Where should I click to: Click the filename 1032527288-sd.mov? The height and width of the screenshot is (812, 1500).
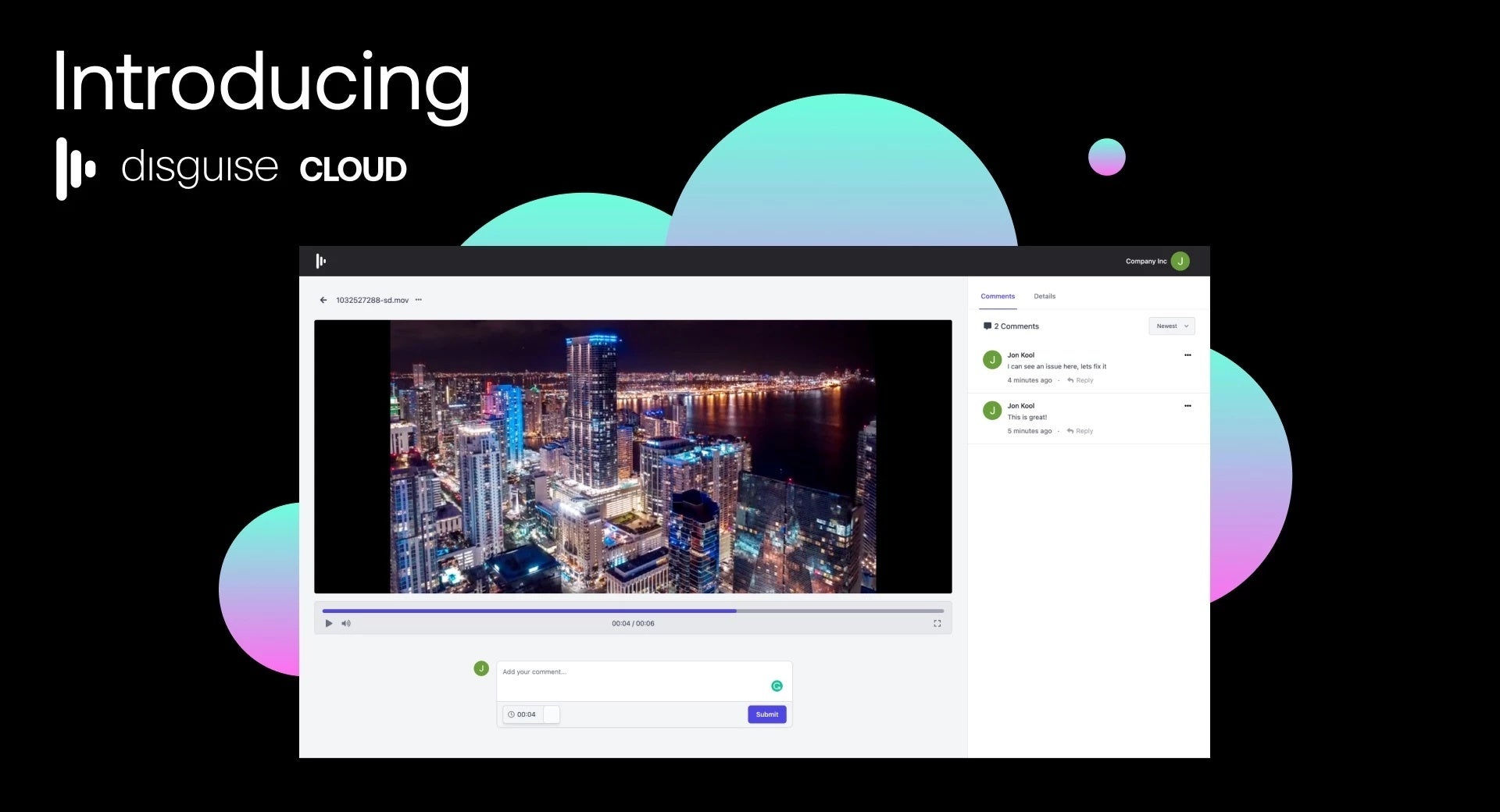click(x=373, y=300)
